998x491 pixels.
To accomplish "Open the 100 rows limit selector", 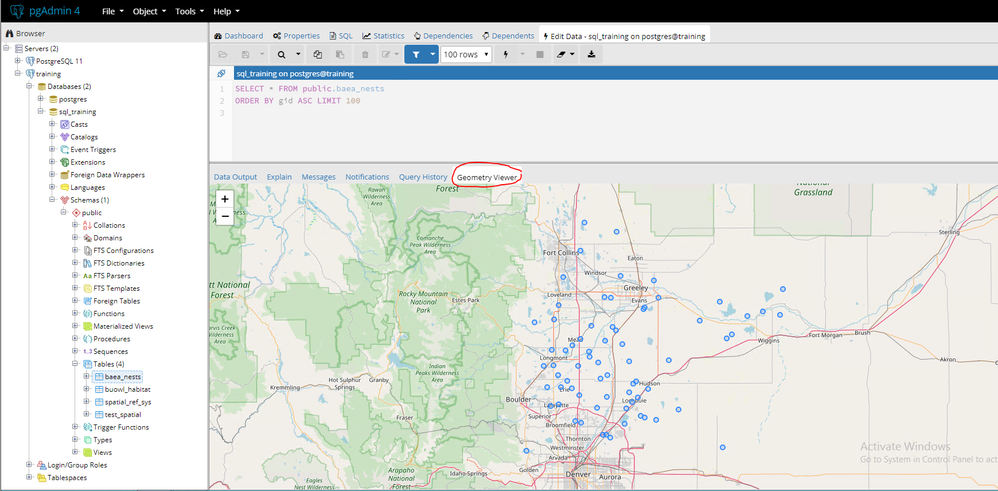I will [467, 55].
